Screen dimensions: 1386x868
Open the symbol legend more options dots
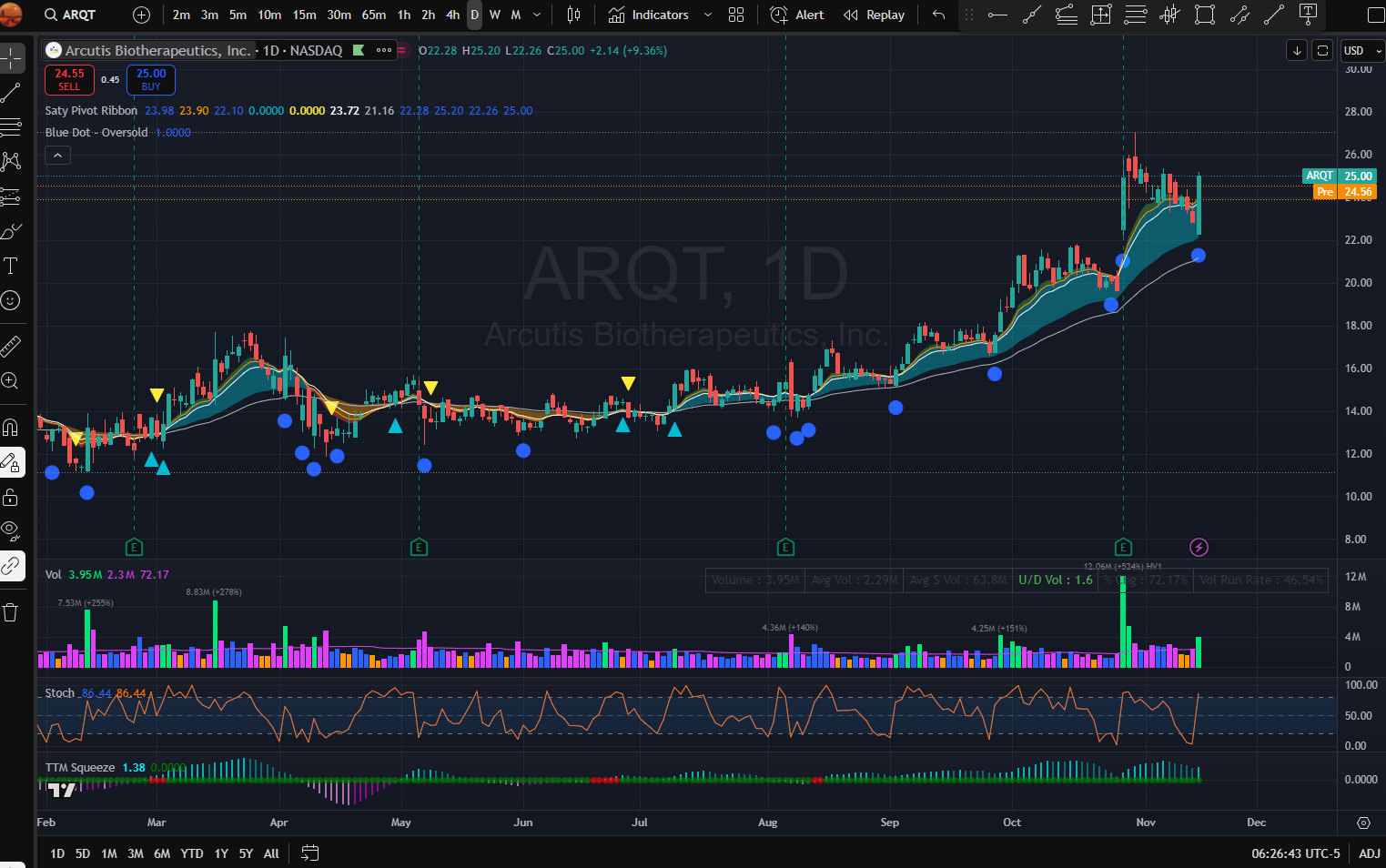pyautogui.click(x=384, y=50)
